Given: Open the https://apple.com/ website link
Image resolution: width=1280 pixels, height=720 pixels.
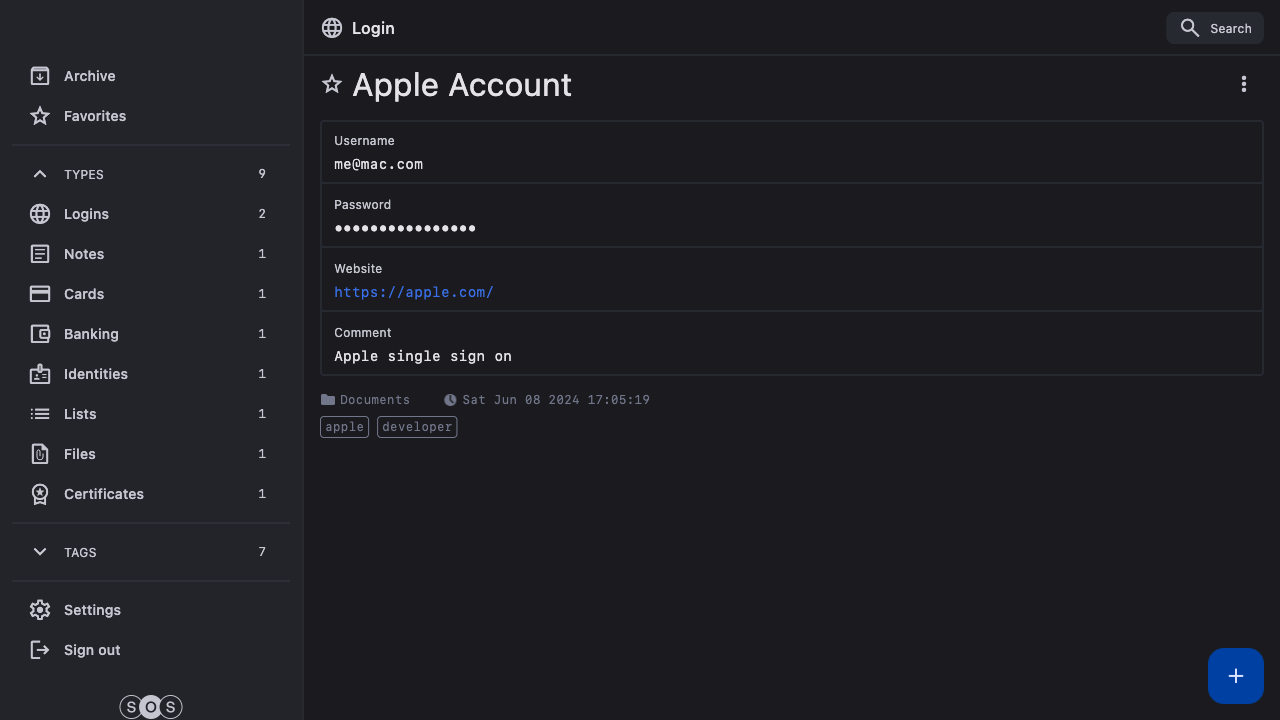Looking at the screenshot, I should click(x=414, y=292).
